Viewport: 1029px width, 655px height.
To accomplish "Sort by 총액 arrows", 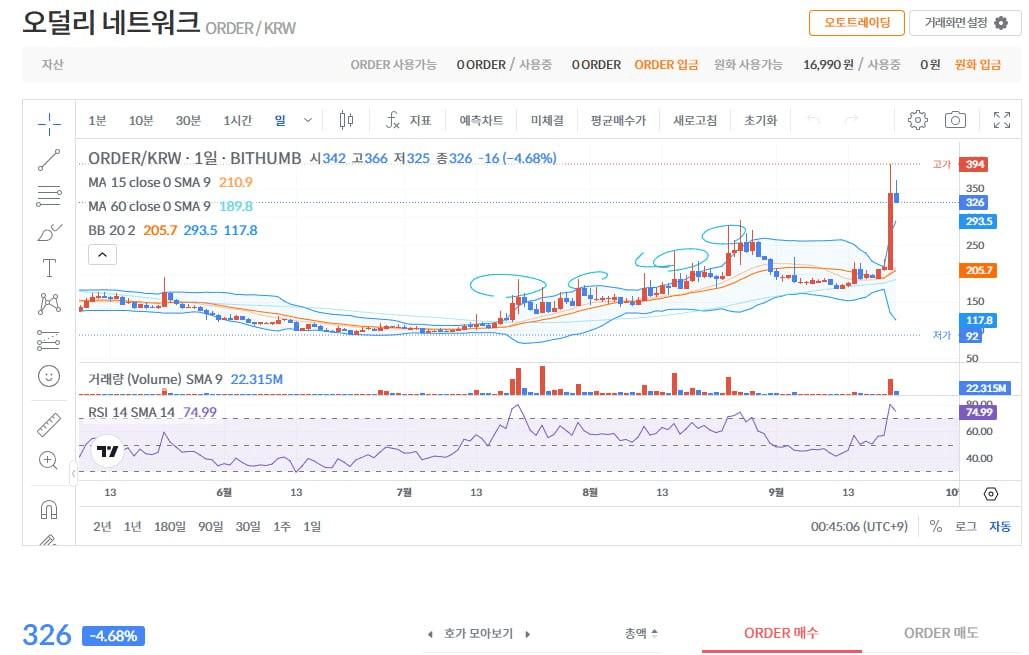I will 654,633.
